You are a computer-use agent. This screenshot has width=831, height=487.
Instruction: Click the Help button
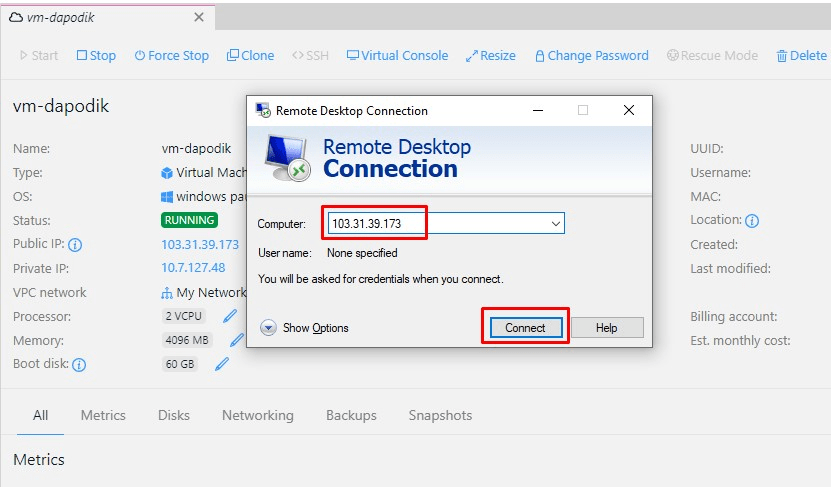click(607, 327)
